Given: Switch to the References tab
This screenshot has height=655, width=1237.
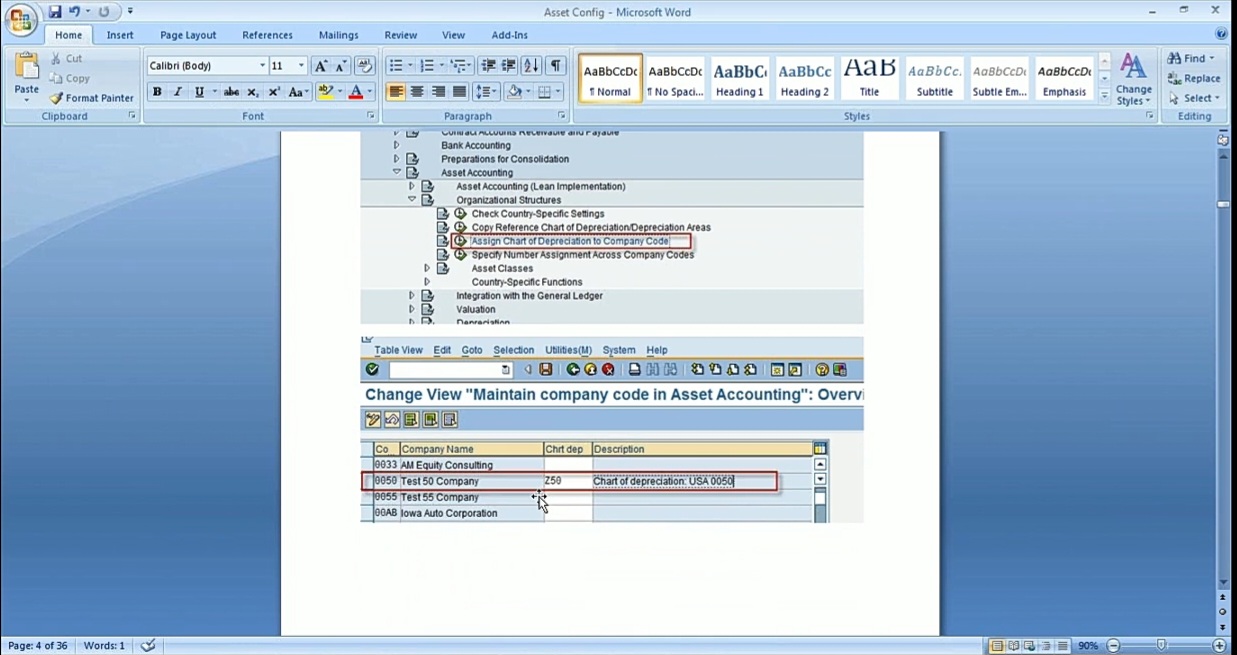Looking at the screenshot, I should 267,35.
